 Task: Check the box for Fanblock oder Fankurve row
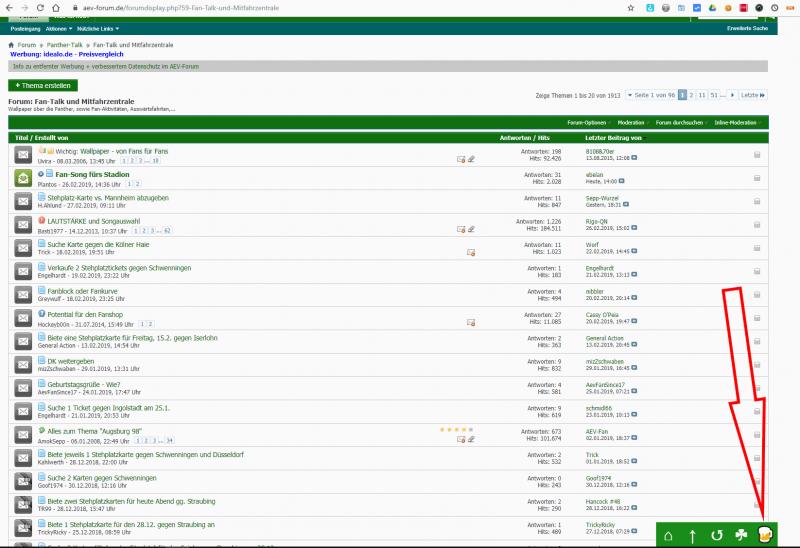pos(757,292)
